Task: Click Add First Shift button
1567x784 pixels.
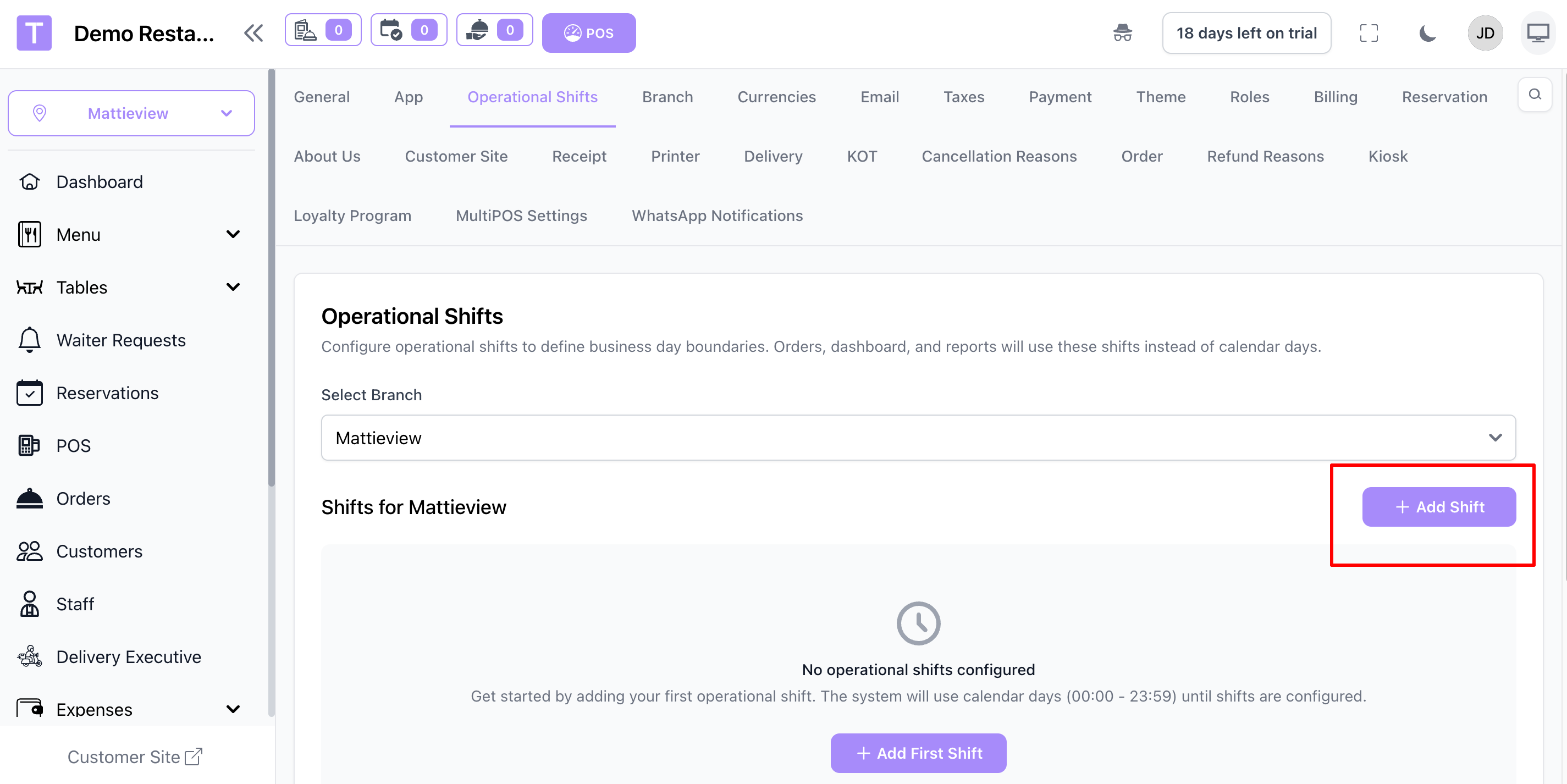Action: click(918, 753)
